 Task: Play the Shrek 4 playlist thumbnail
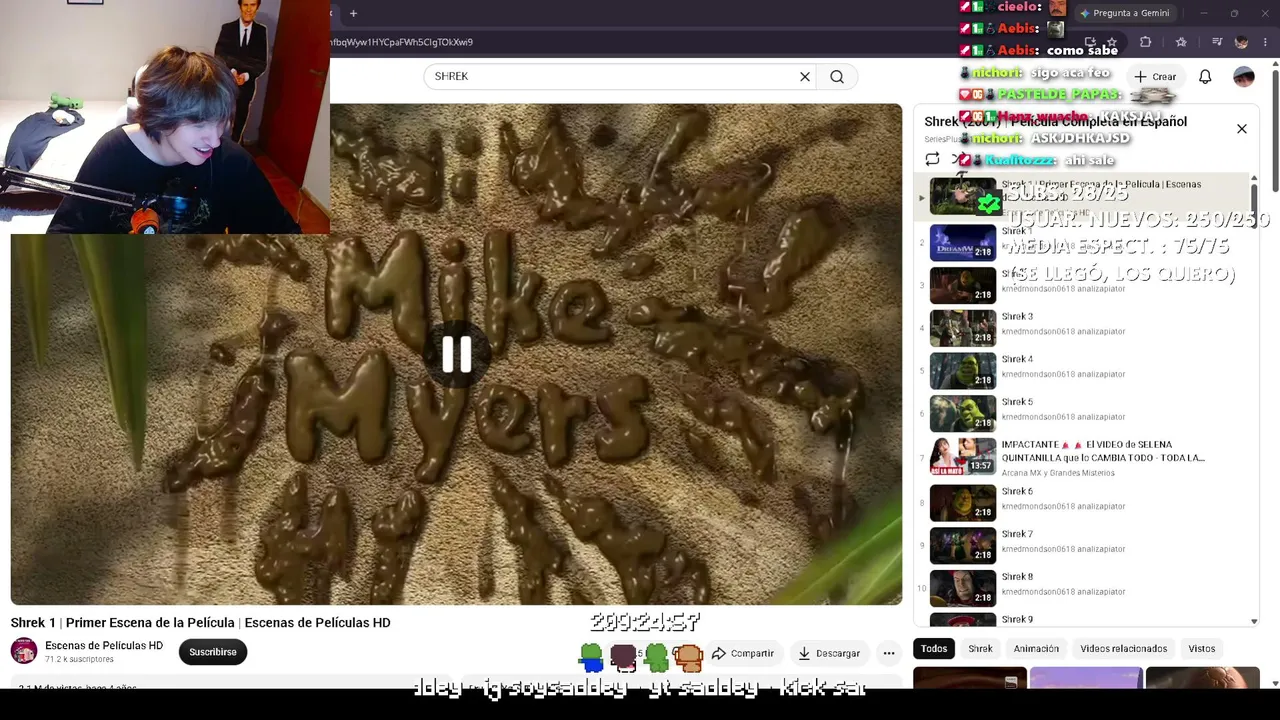click(x=963, y=371)
